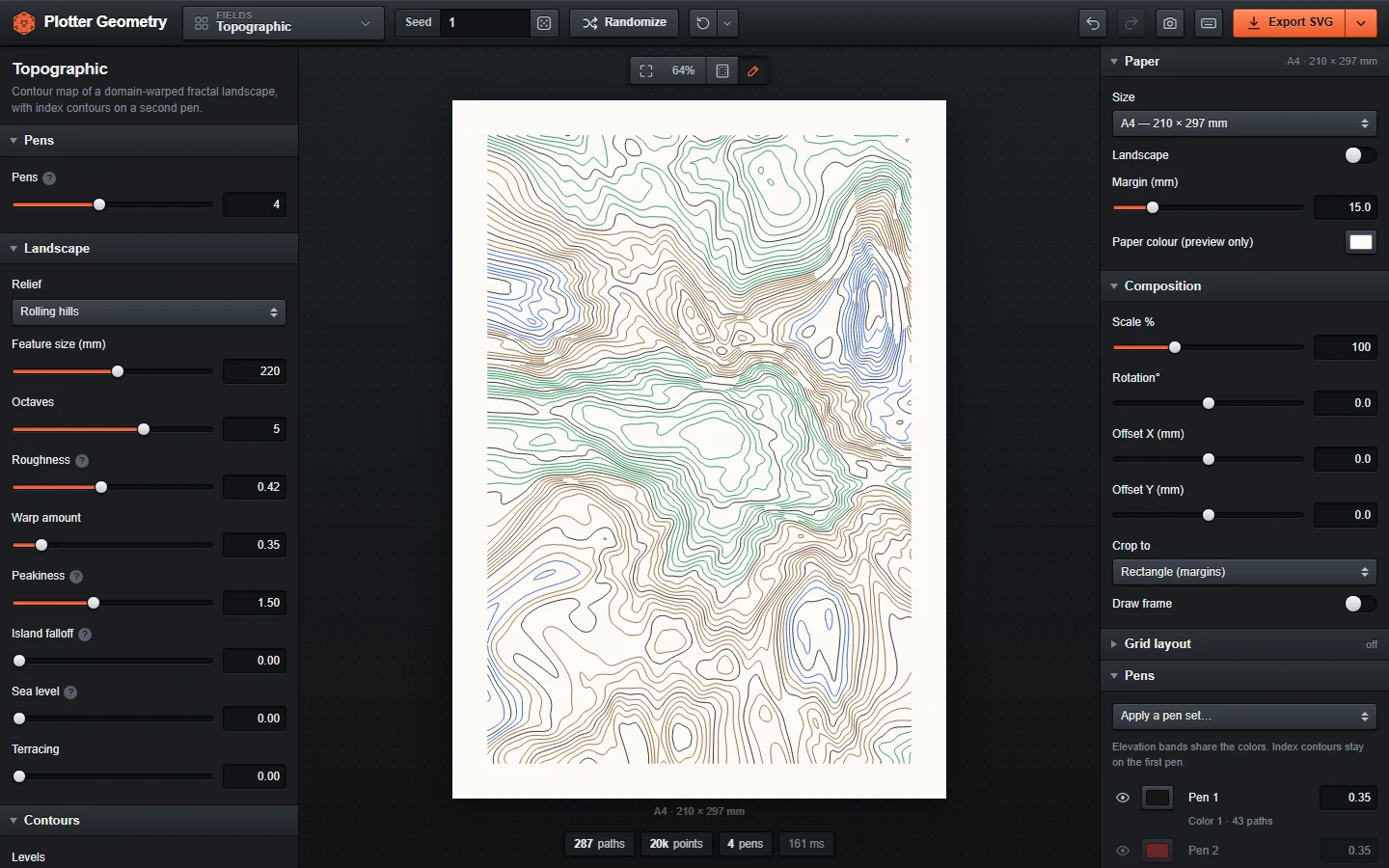Open the Crop to dropdown

[1244, 572]
